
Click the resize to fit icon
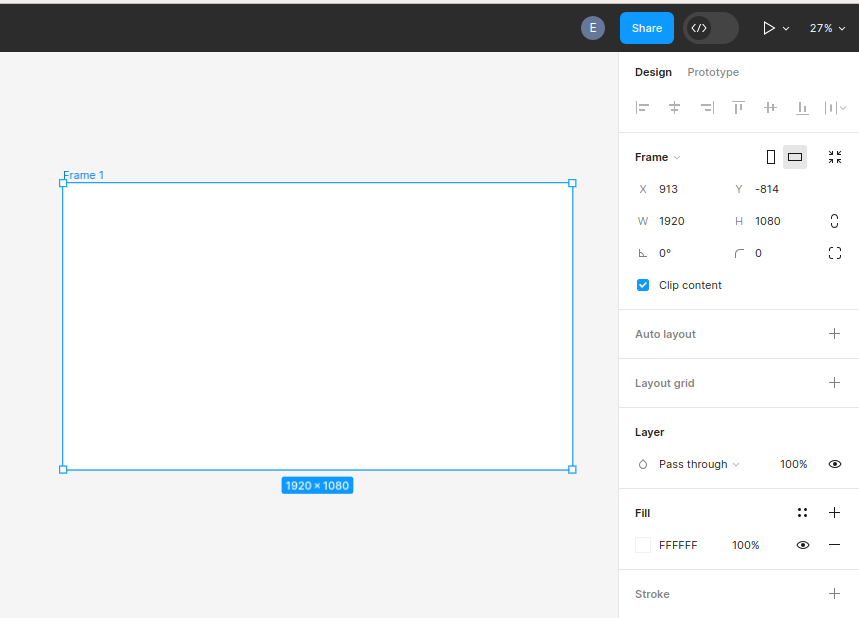click(835, 157)
